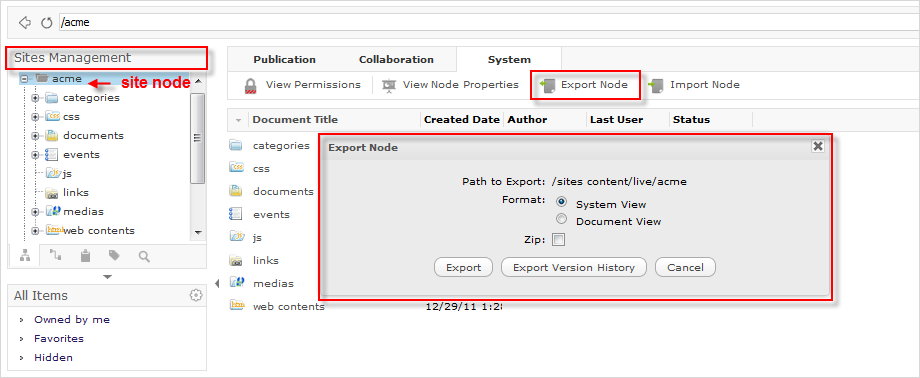Open the sort dropdown arrow beside Document Title
920x378 pixels.
[238, 120]
